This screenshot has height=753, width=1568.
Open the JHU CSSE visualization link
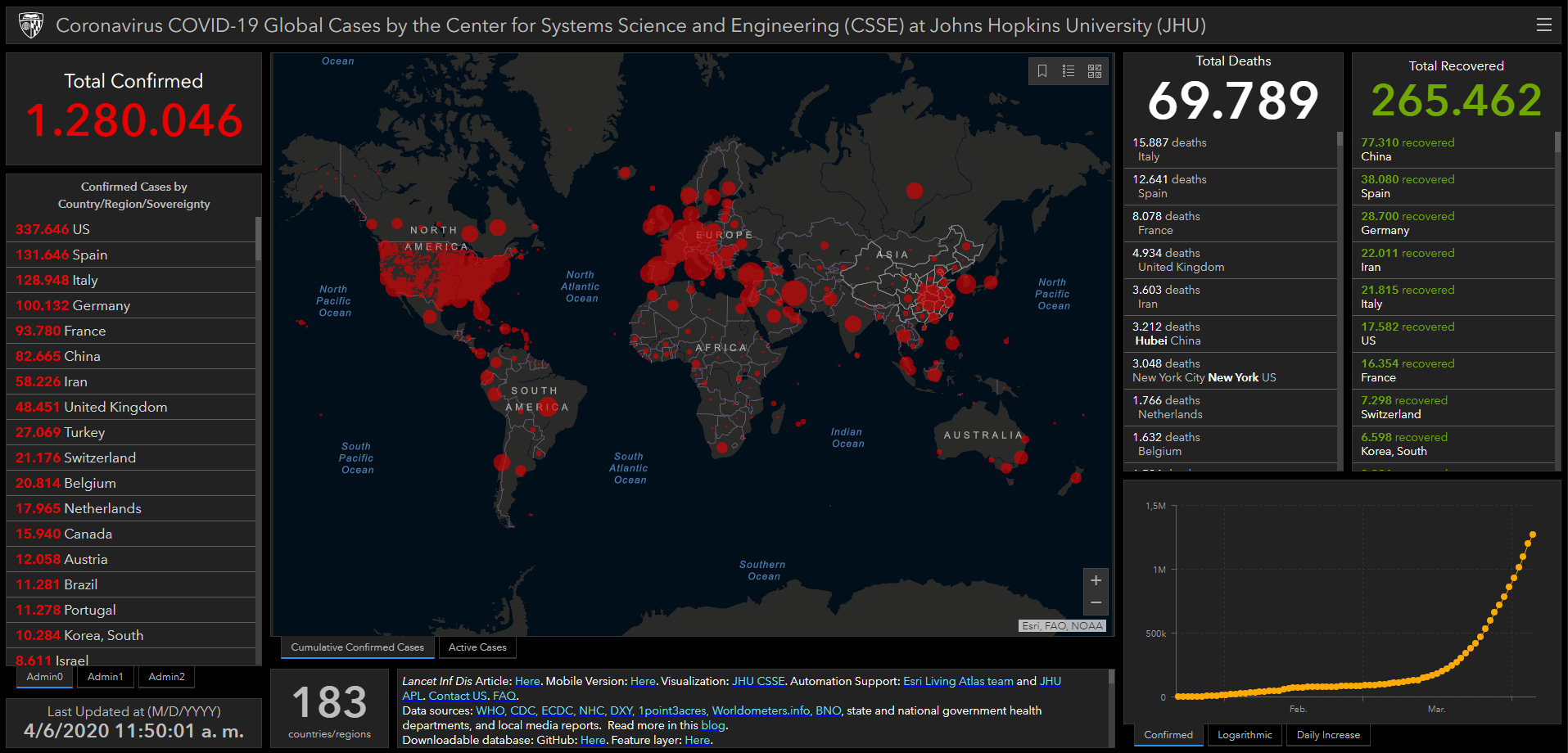(x=758, y=681)
